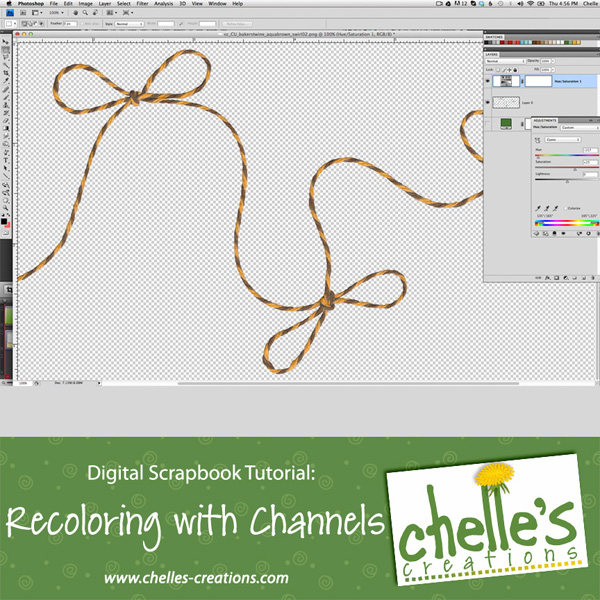Toggle the Lock all layer icon

[515, 70]
